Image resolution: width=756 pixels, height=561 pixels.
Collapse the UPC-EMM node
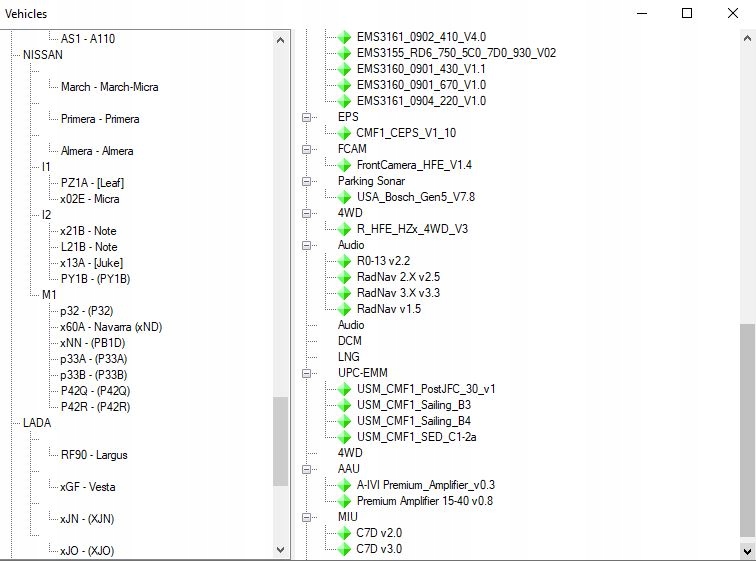[306, 373]
